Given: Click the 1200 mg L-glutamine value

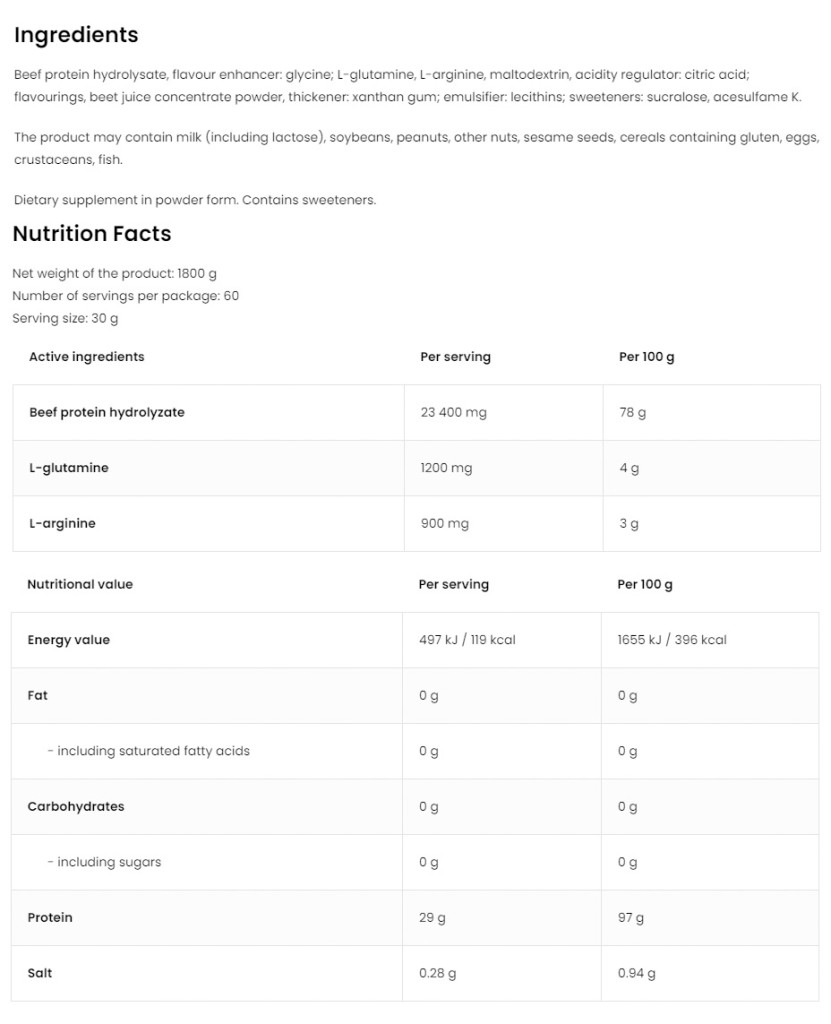Looking at the screenshot, I should (446, 468).
